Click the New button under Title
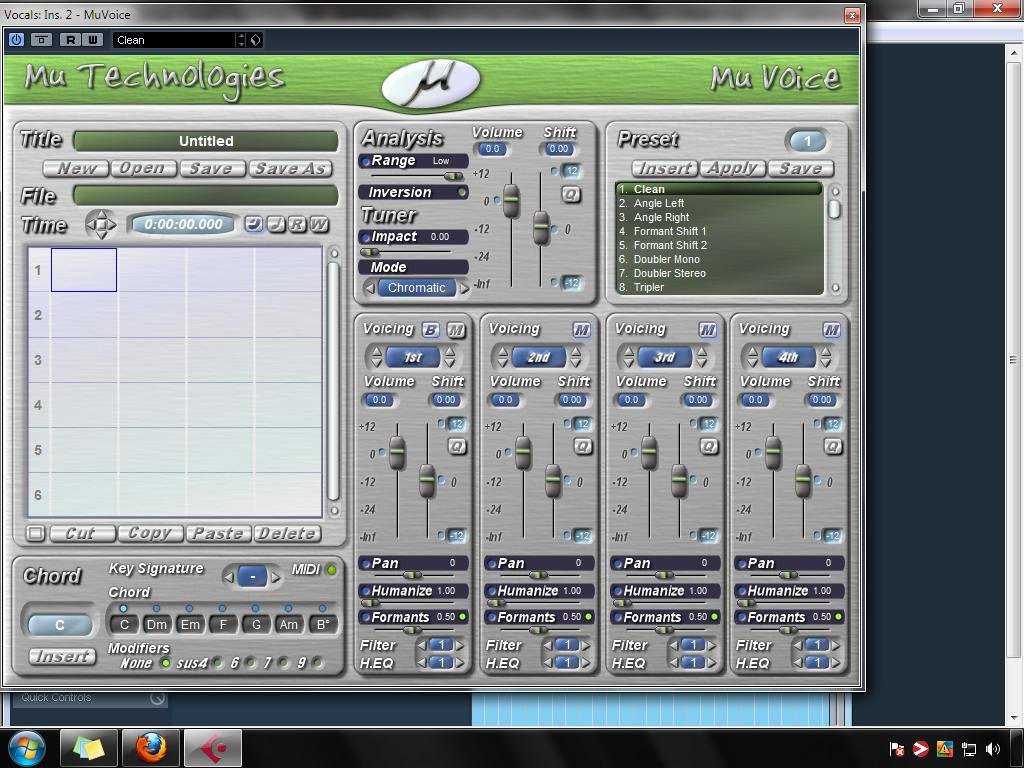The height and width of the screenshot is (768, 1024). point(76,168)
